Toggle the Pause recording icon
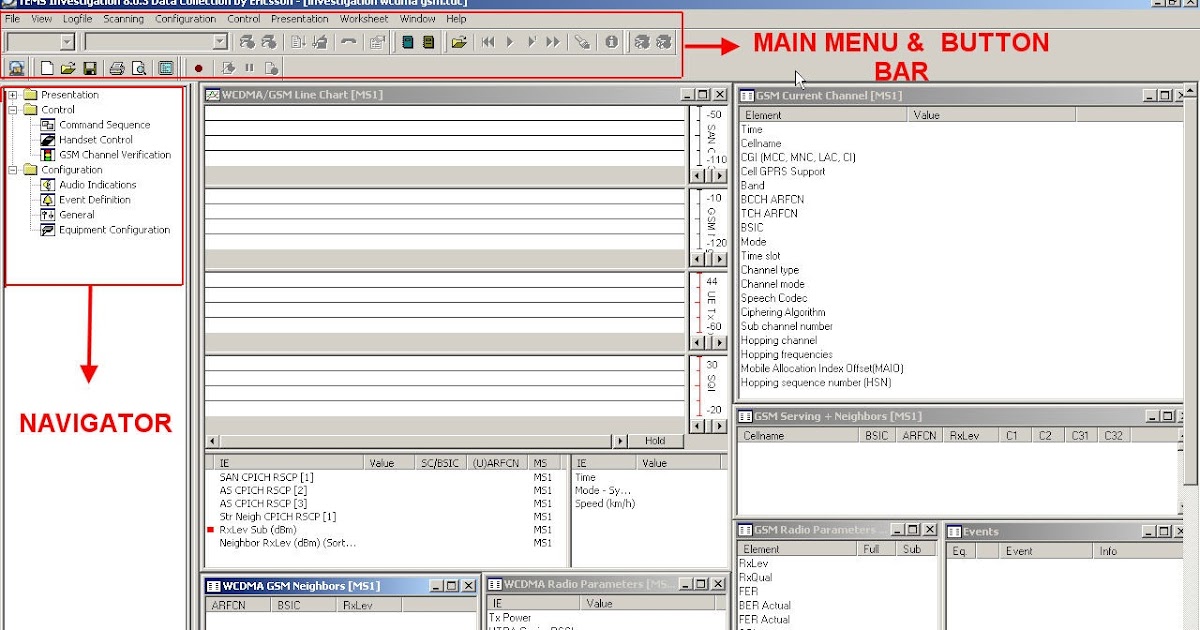 [249, 68]
